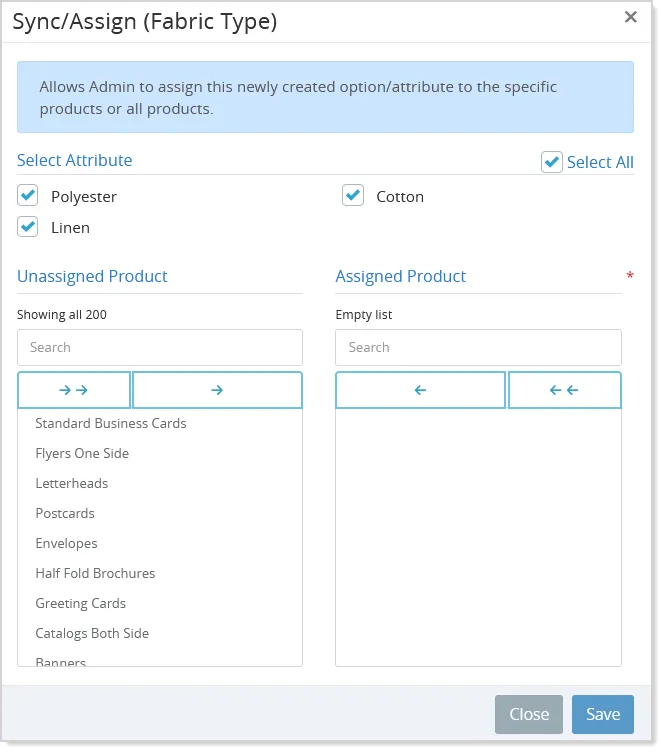Move all products to assigned list
This screenshot has width=663, height=752.
74,390
